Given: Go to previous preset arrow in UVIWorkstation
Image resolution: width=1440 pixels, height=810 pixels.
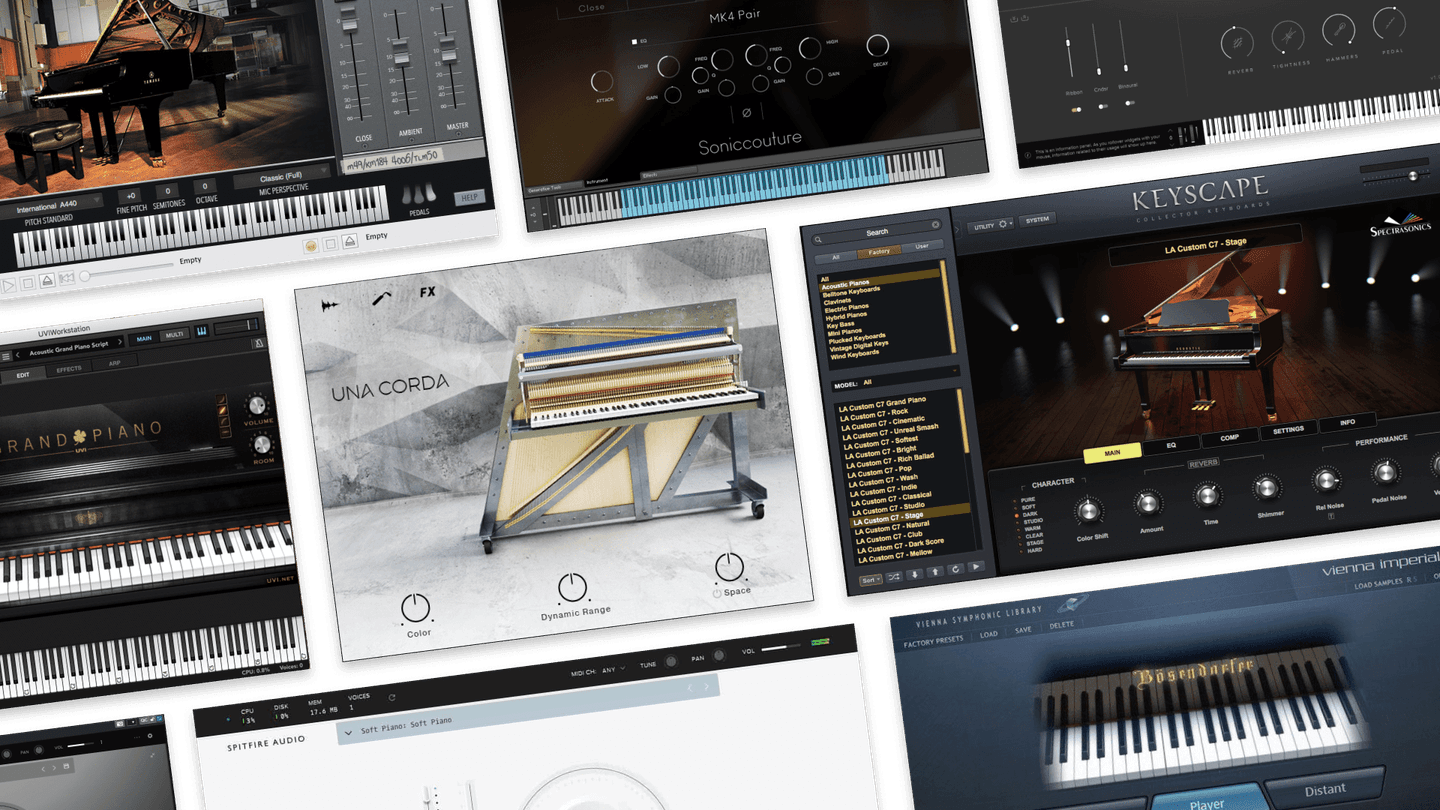Looking at the screenshot, I should tap(17, 355).
